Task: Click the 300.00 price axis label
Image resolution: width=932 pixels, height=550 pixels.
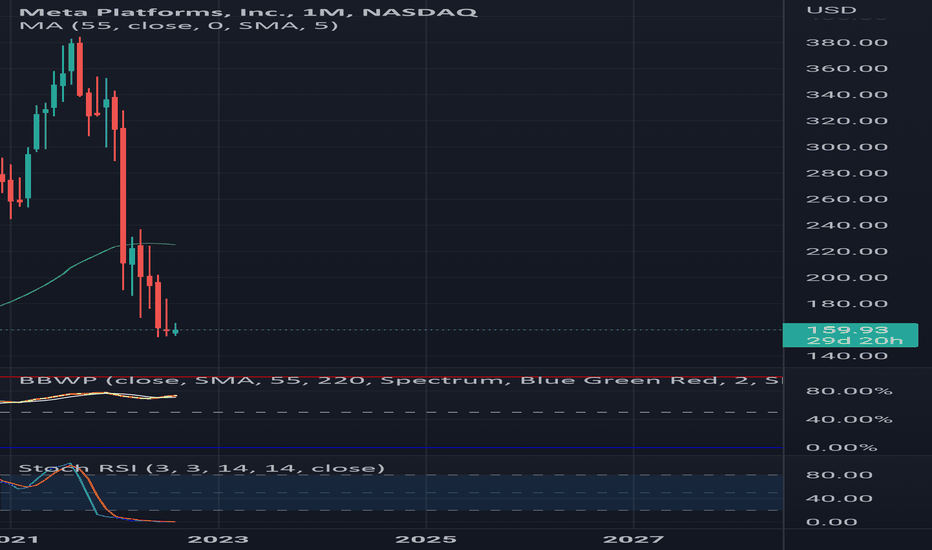Action: point(846,147)
